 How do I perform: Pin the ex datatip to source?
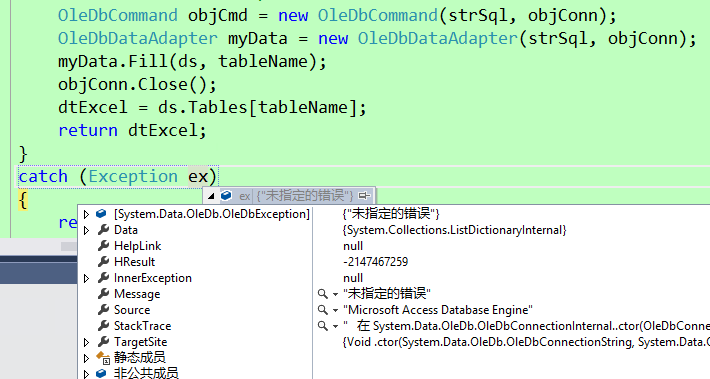coord(364,196)
